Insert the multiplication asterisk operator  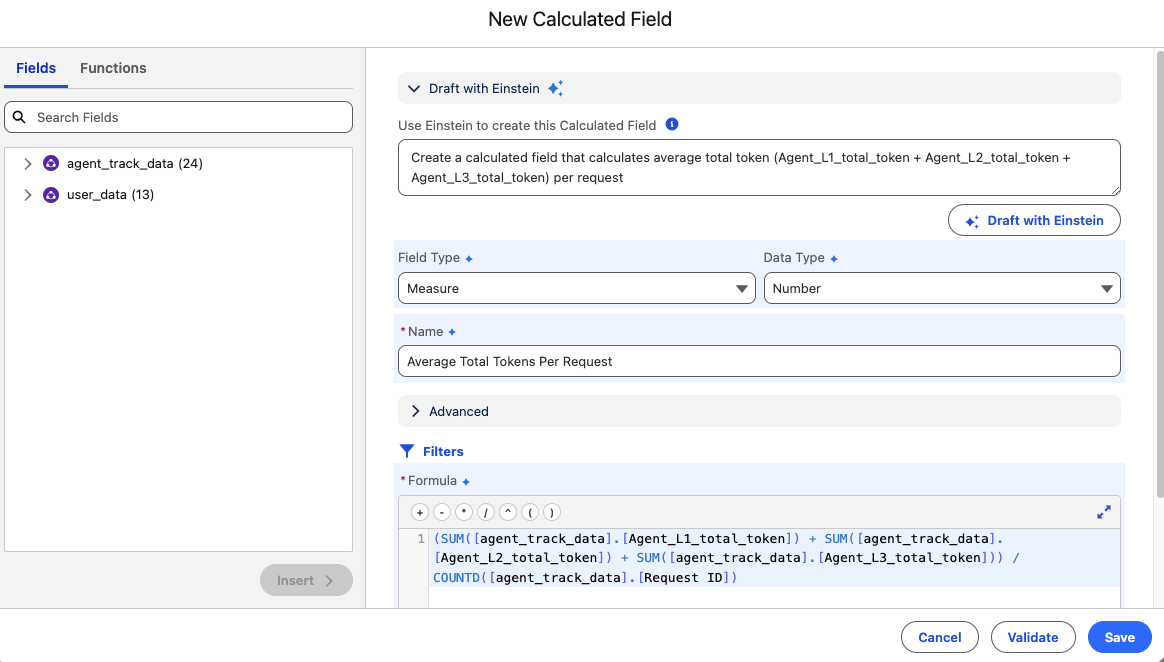click(x=463, y=512)
